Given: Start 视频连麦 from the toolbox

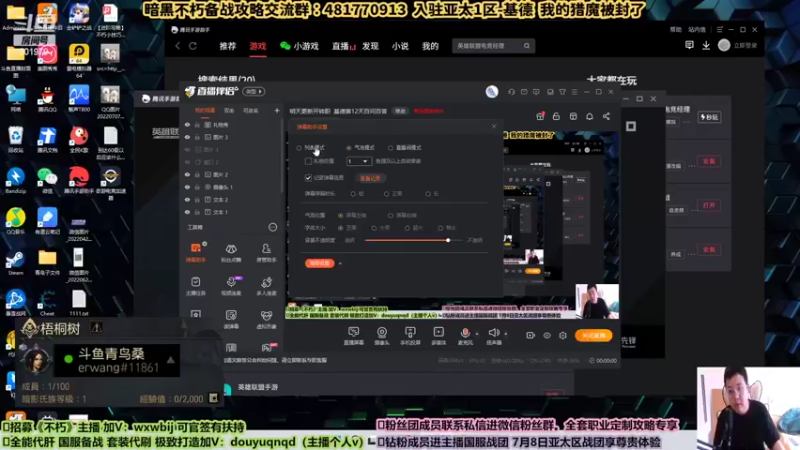Looking at the screenshot, I should (x=231, y=286).
